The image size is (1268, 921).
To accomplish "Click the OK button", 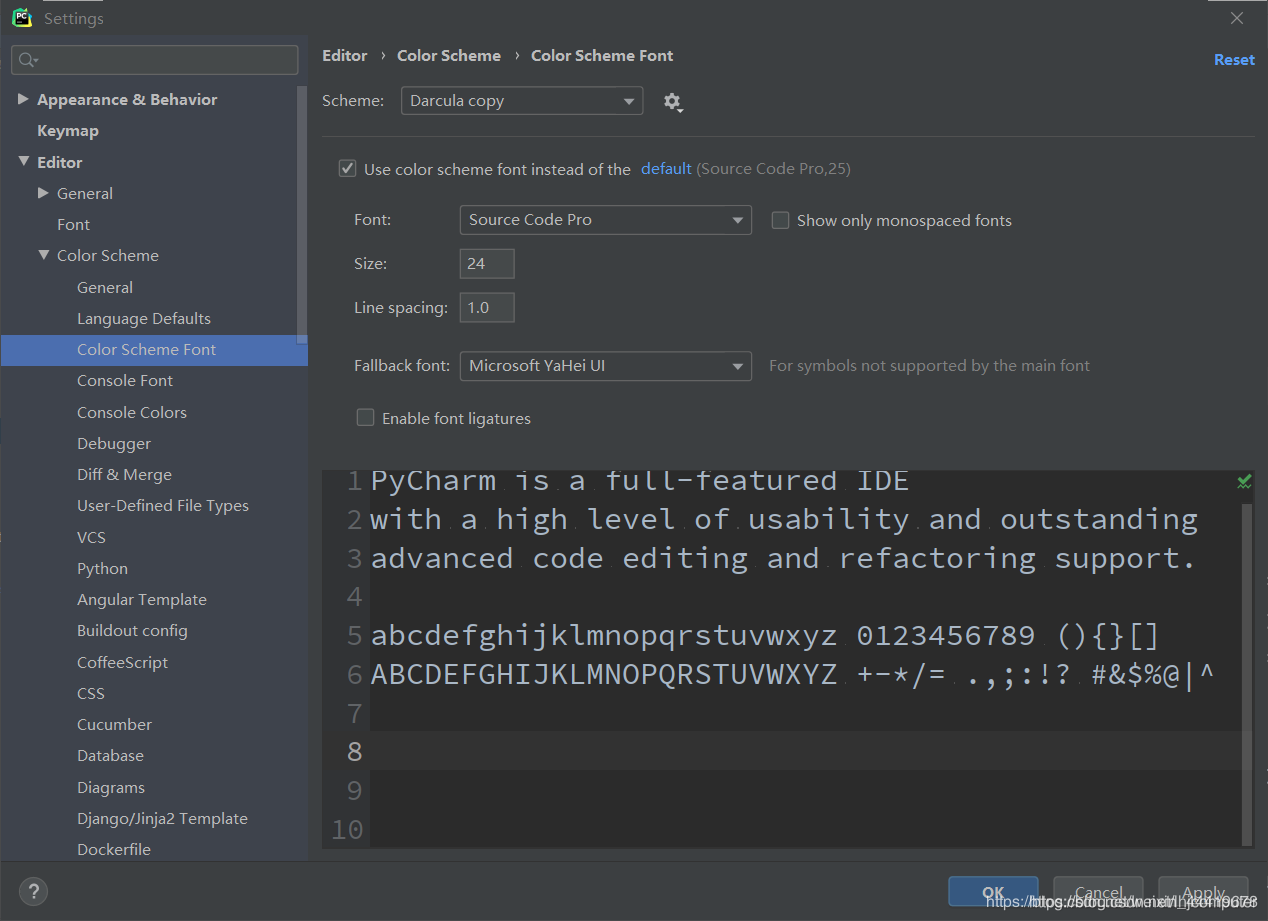I will click(x=993, y=893).
